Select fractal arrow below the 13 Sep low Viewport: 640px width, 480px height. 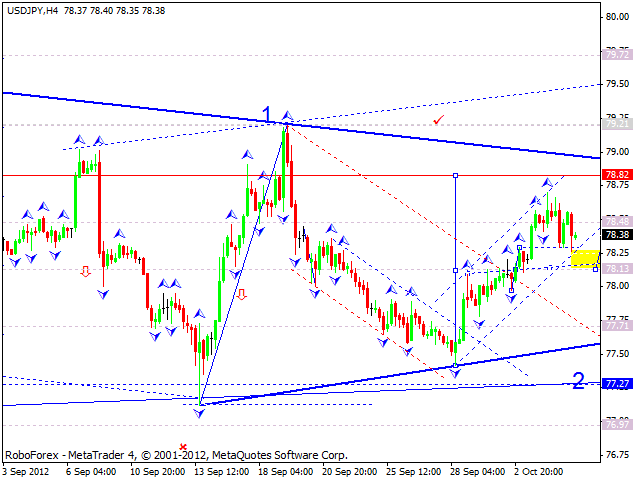coord(200,411)
